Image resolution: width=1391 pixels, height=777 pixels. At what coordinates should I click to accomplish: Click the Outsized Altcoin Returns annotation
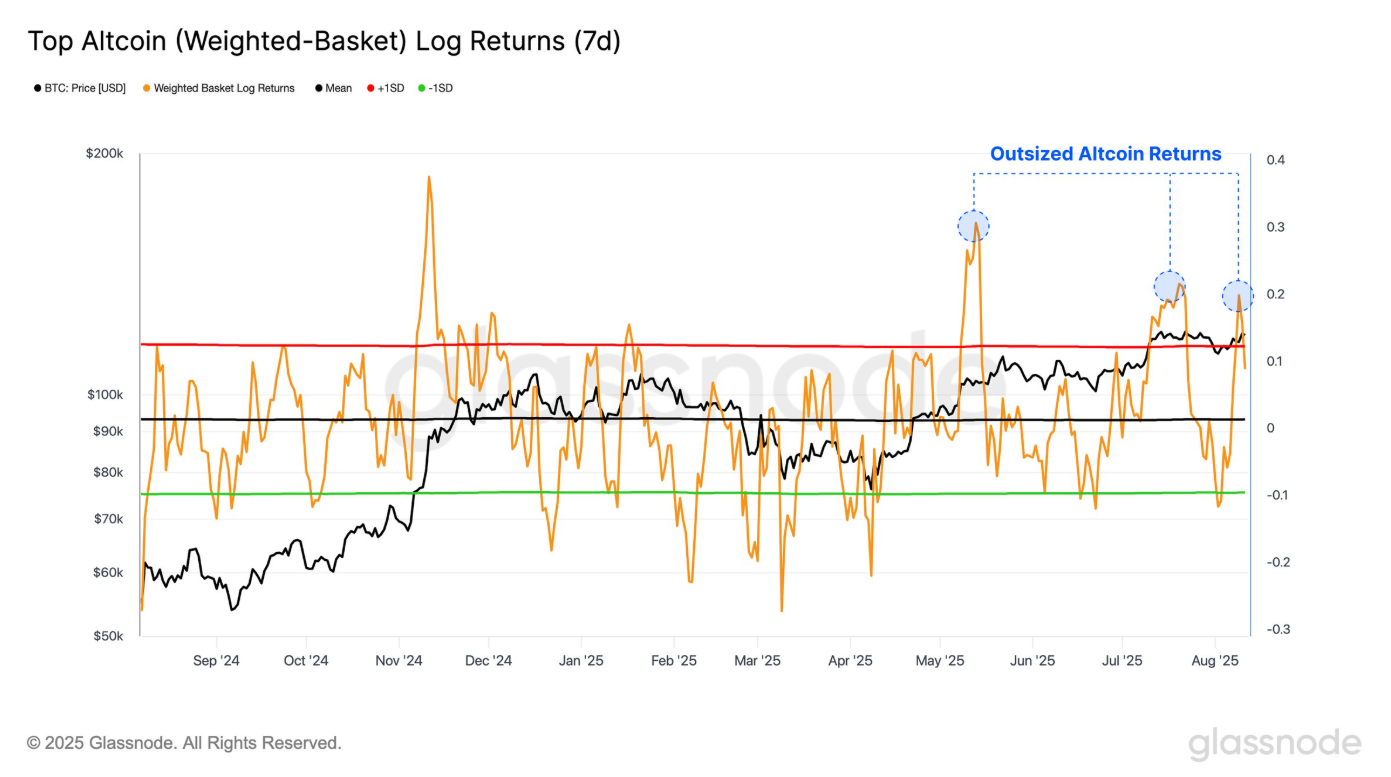[1106, 154]
